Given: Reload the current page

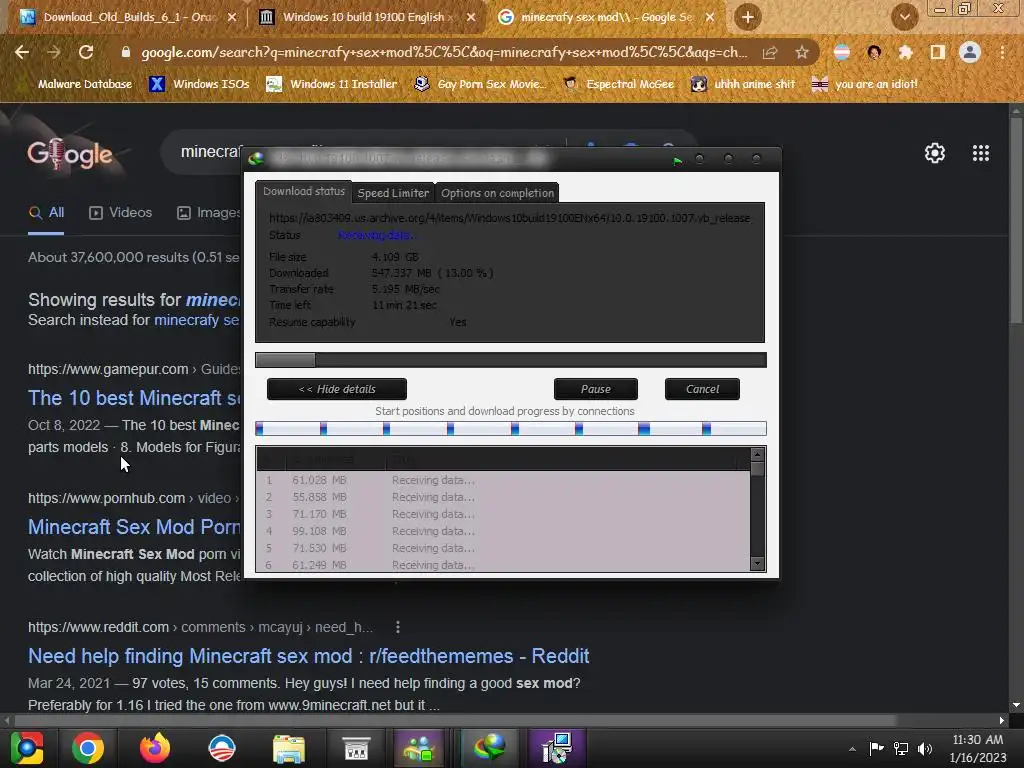Looking at the screenshot, I should [86, 52].
